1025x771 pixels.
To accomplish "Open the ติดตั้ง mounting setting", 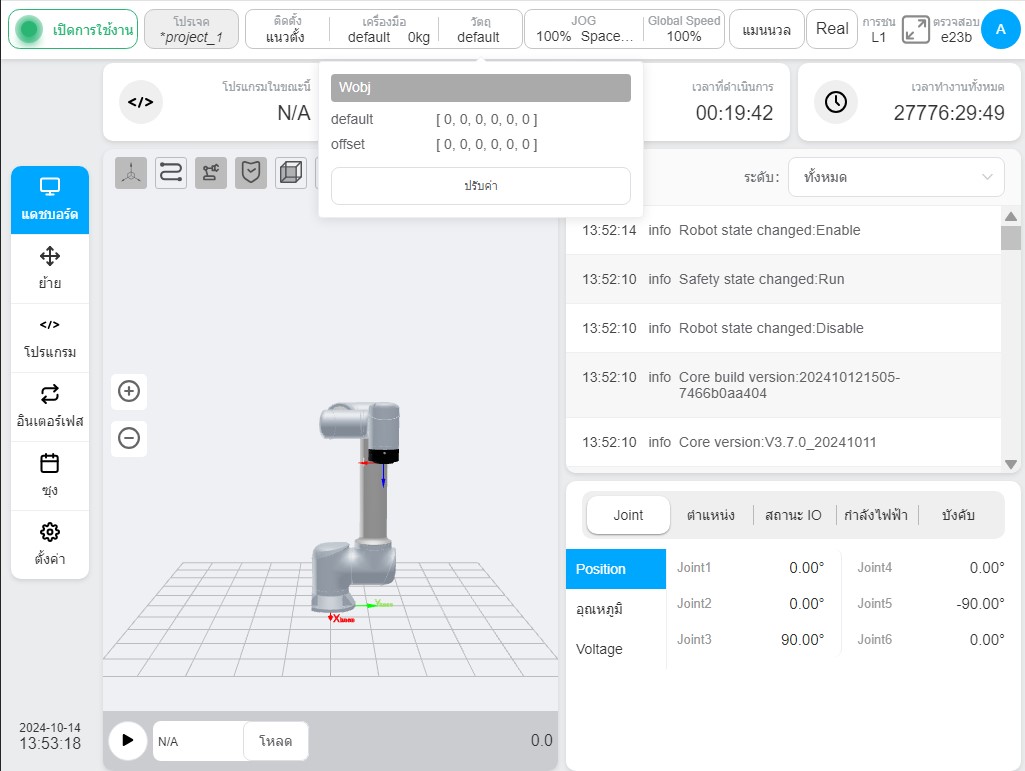I will (x=286, y=29).
